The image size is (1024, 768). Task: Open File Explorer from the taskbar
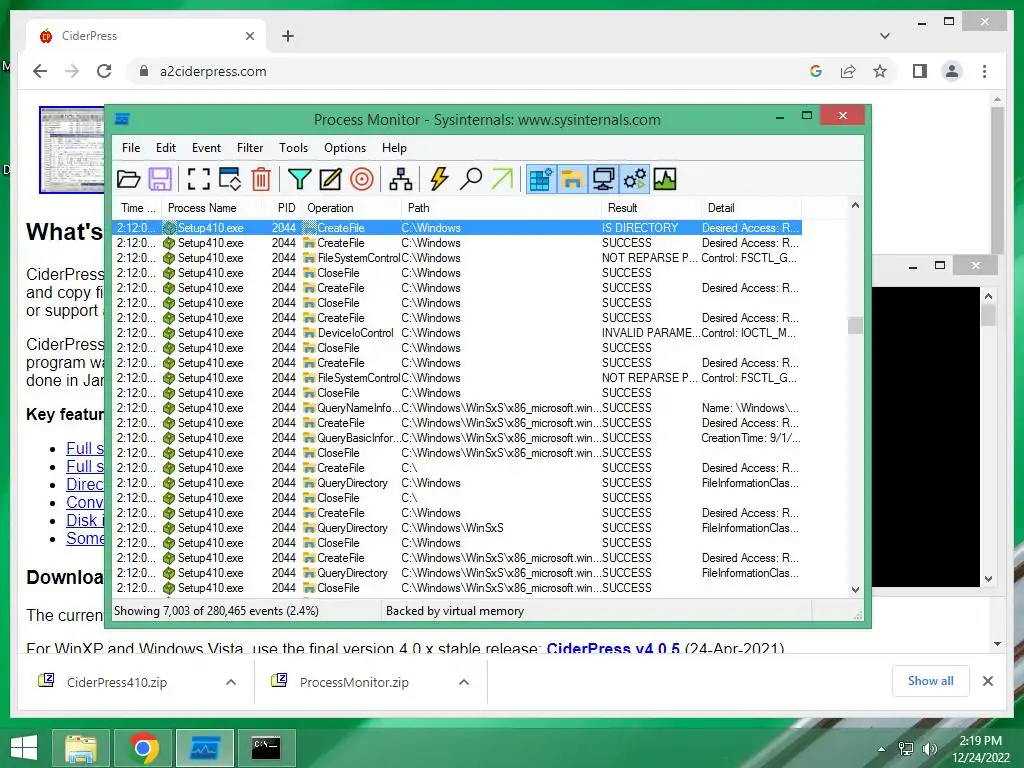click(x=81, y=748)
